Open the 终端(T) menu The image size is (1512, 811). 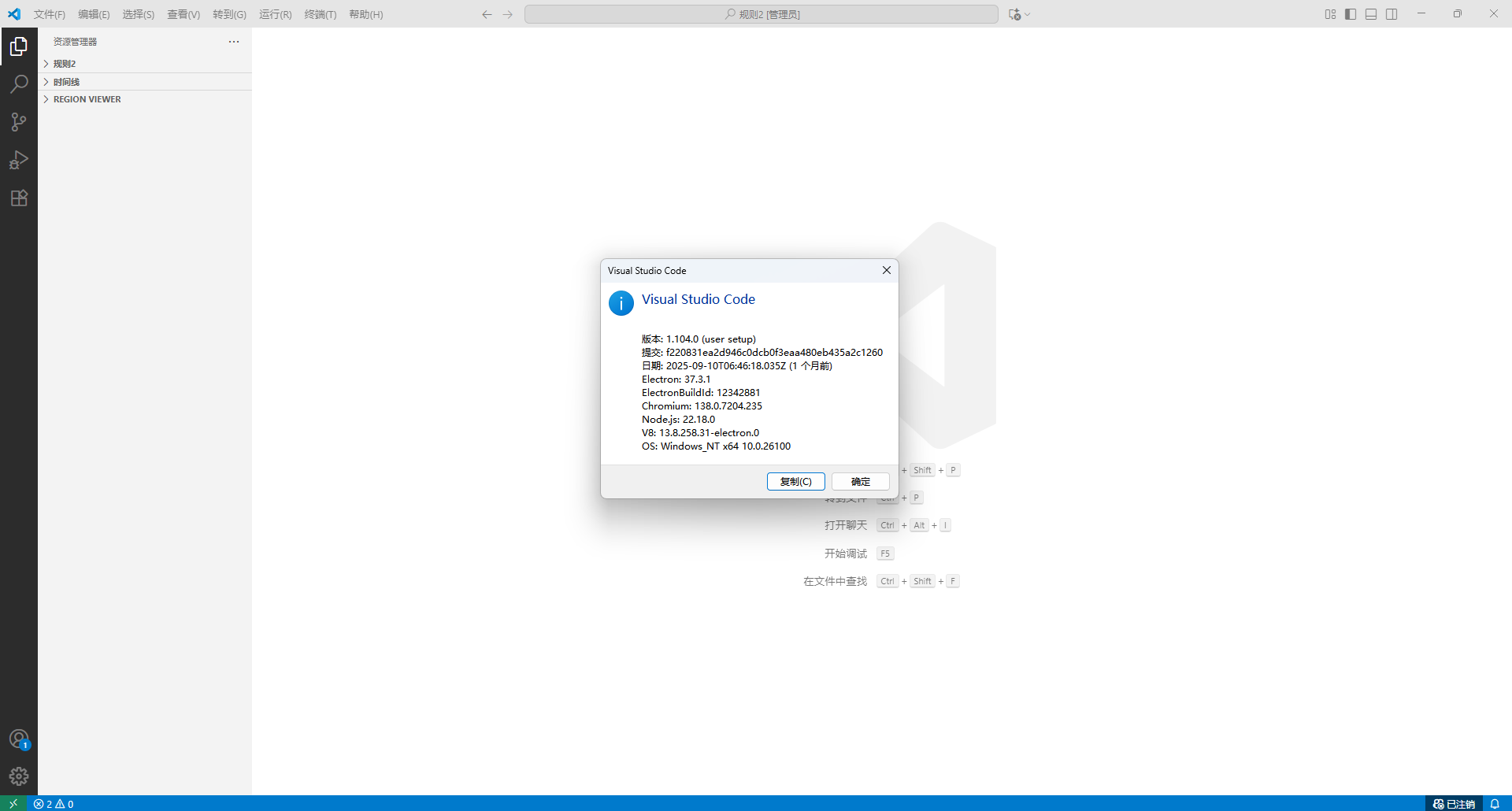tap(320, 14)
